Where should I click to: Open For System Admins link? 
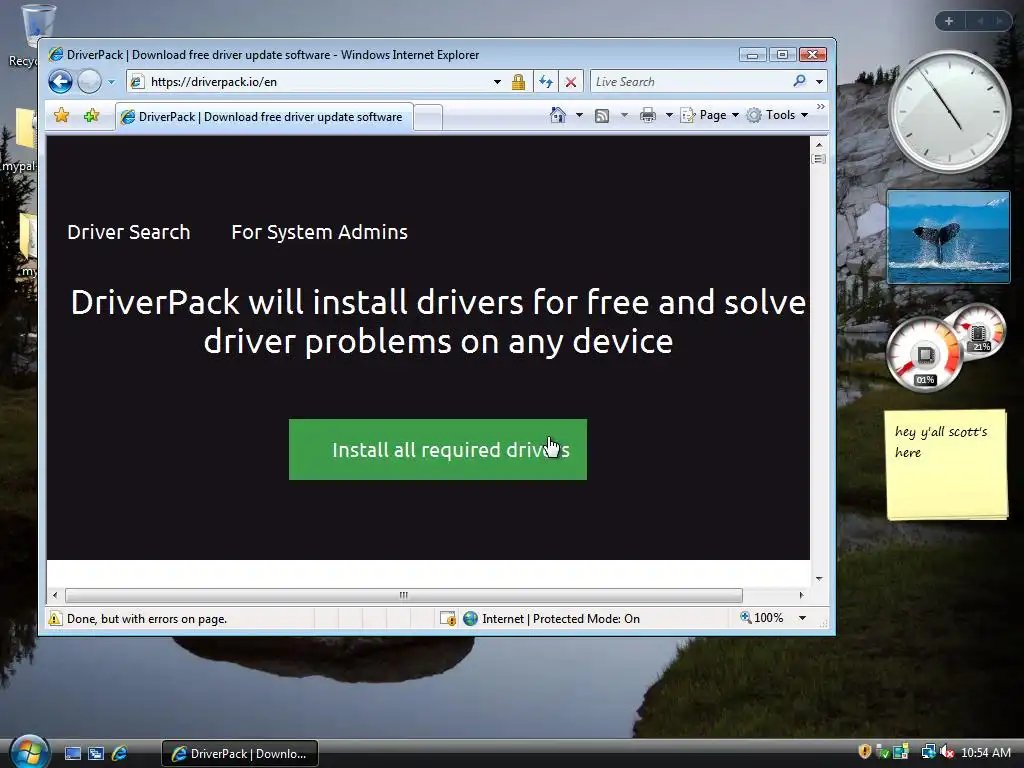point(319,232)
